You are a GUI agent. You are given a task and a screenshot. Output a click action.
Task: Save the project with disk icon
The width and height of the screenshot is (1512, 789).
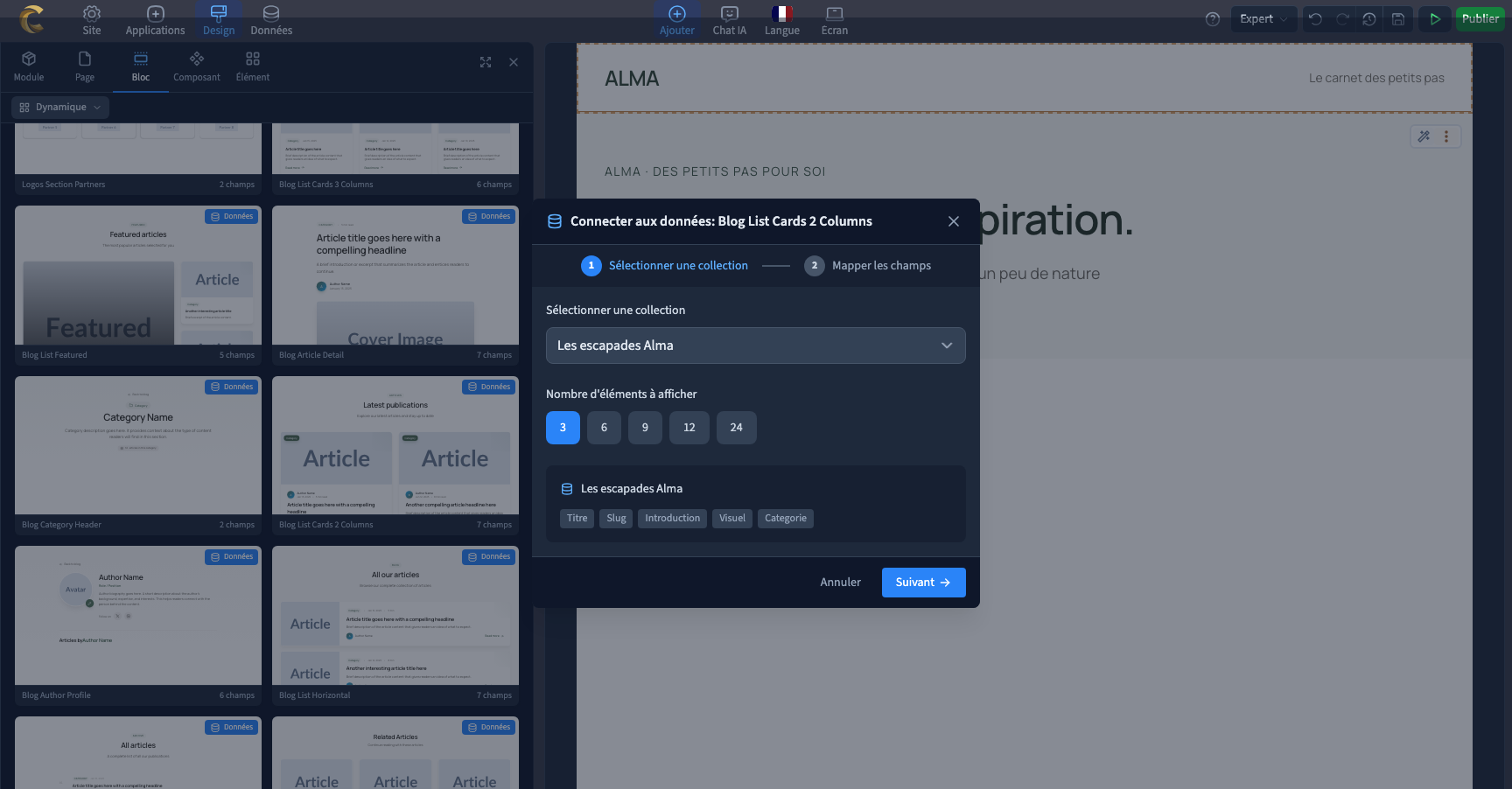1398,19
